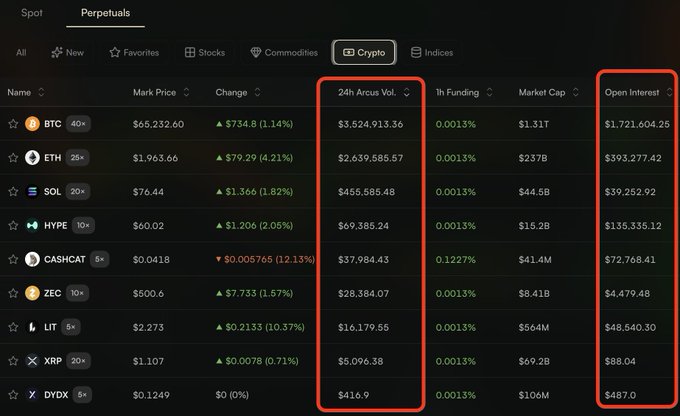Screen dimensions: 680x416
Task: Star the LIT perpetual
Action: [x=13, y=327]
